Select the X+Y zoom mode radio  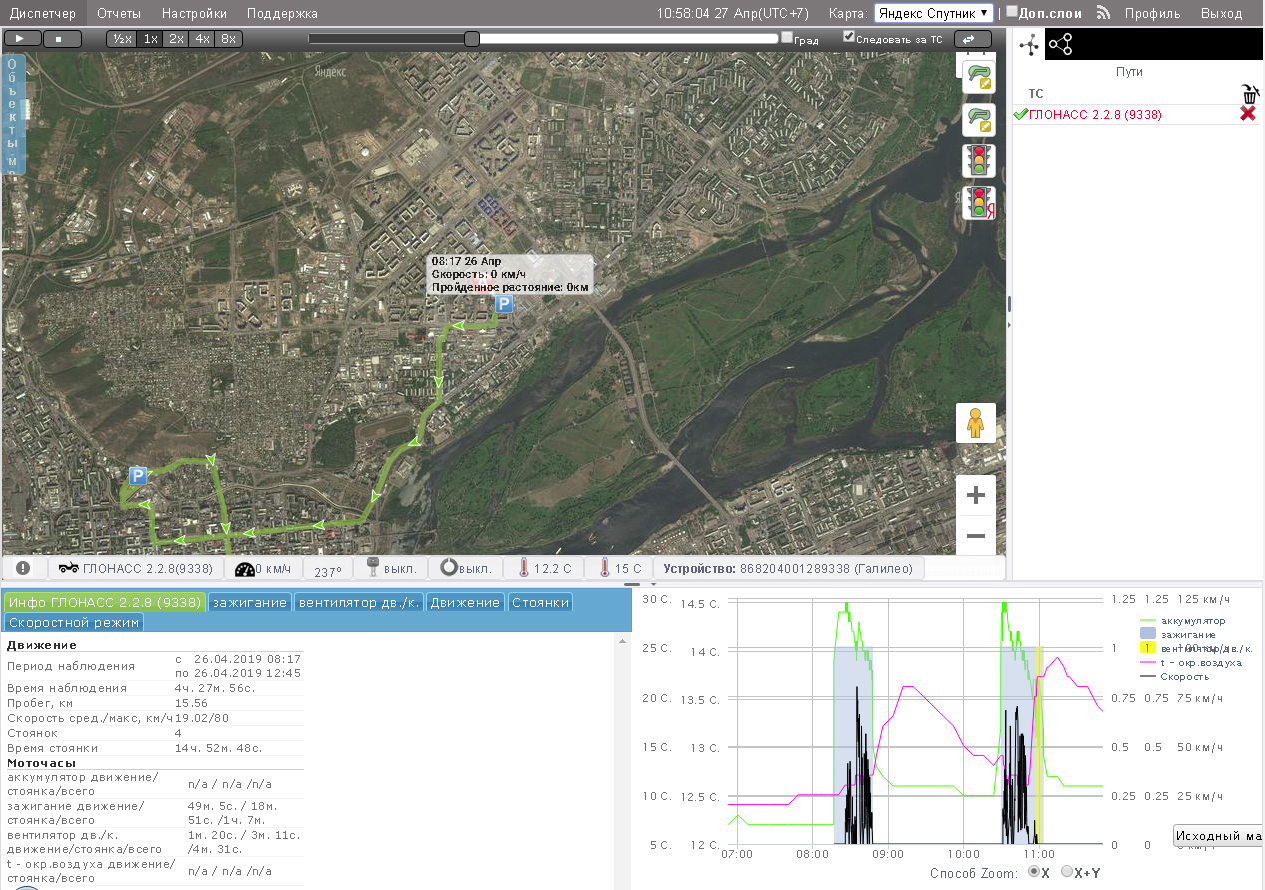point(1066,872)
